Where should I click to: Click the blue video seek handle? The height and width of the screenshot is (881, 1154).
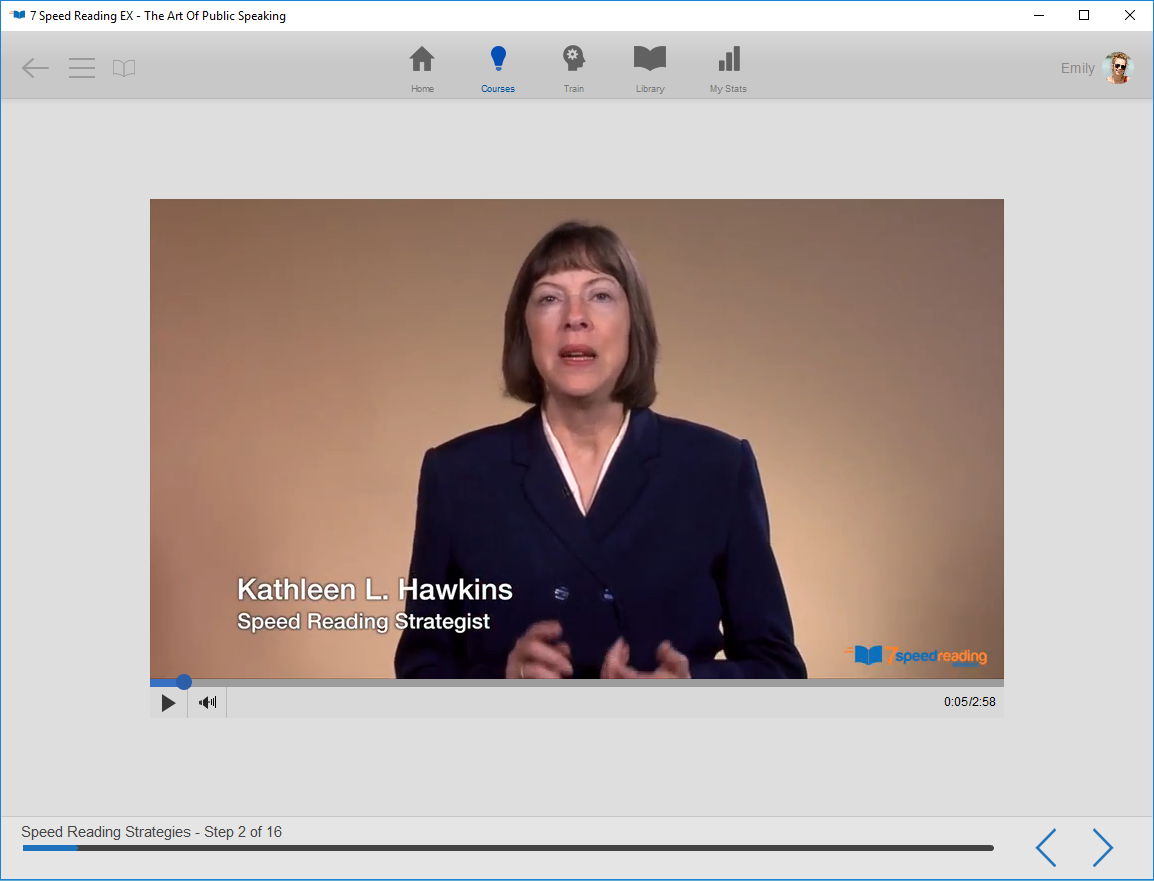[x=184, y=682]
